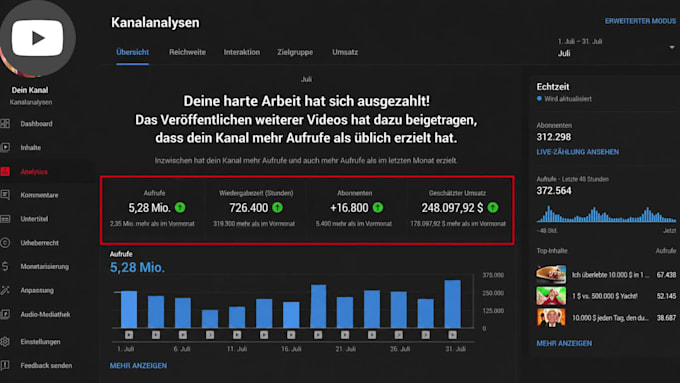The height and width of the screenshot is (383, 680).
Task: Open the Dashboard icon in sidebar
Action: [5, 124]
